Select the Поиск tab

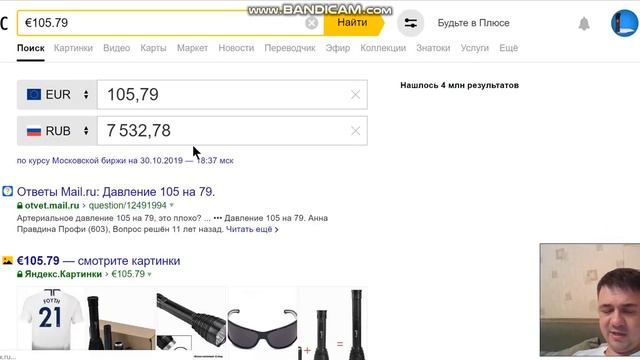(x=31, y=48)
